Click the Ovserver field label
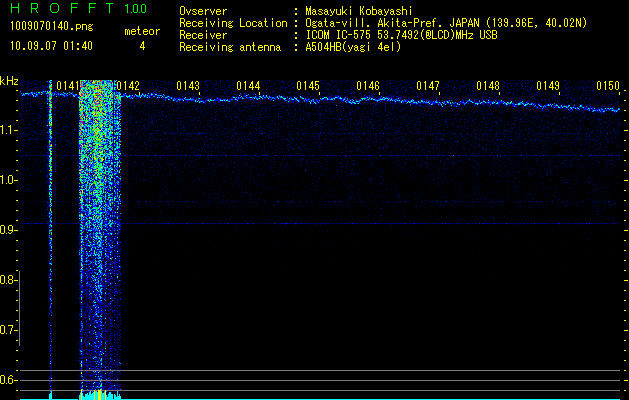Screen dimensions: 629x400 click(203, 11)
